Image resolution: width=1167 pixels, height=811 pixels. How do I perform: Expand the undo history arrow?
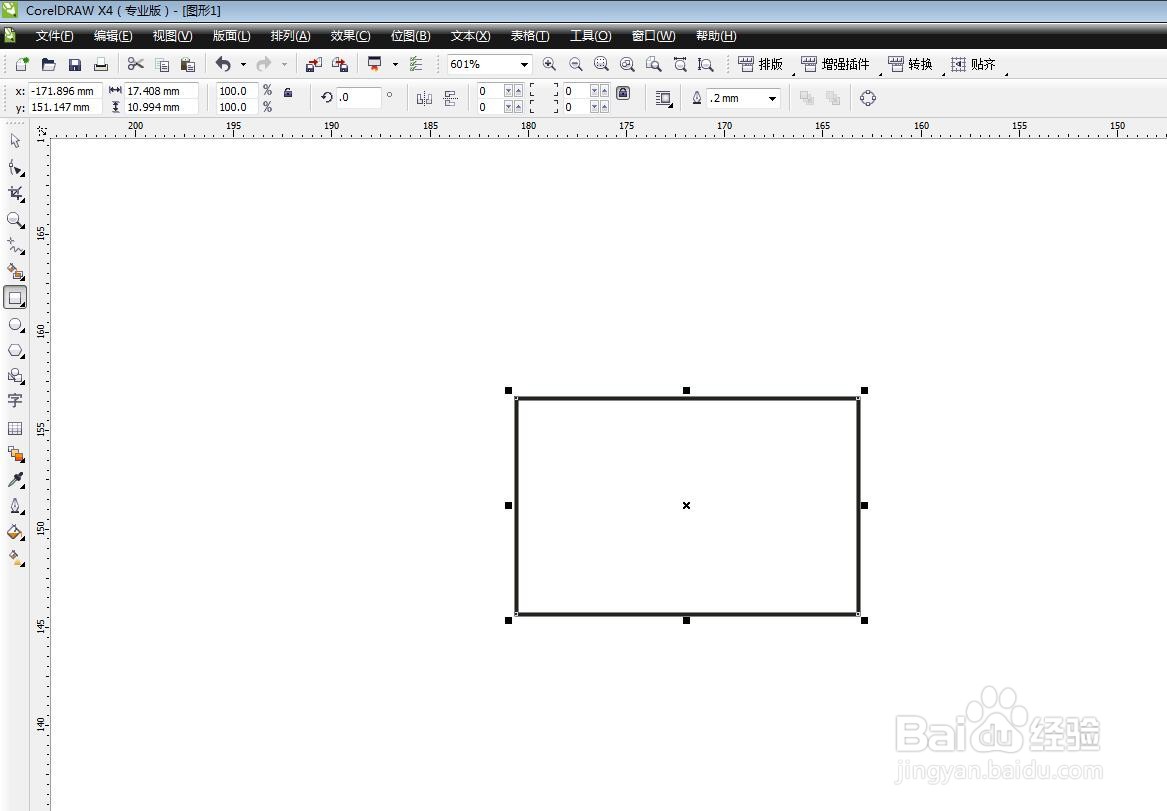coord(243,65)
